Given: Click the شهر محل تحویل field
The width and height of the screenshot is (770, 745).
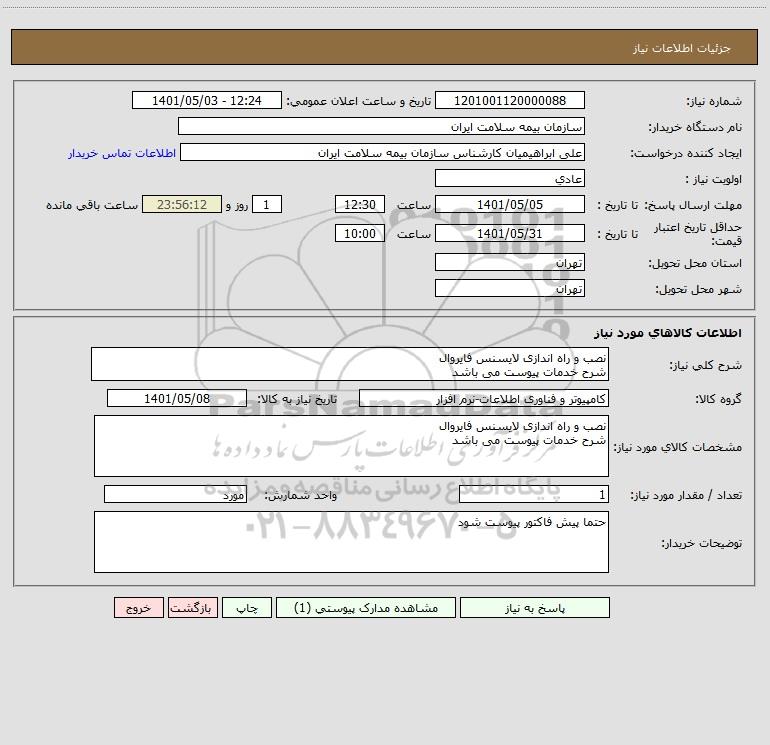Looking at the screenshot, I should [x=510, y=288].
